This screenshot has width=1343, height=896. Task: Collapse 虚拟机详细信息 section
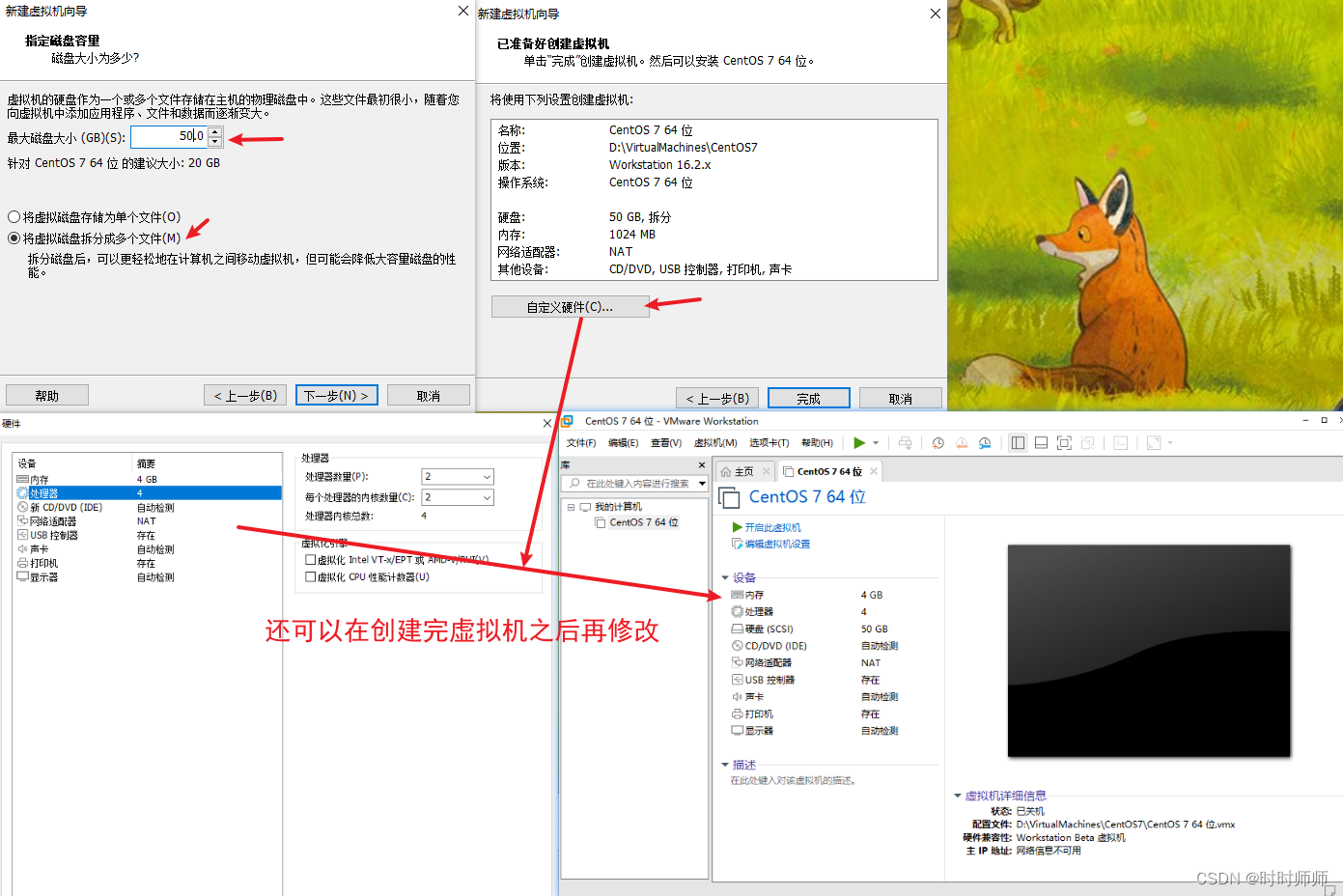click(x=958, y=796)
